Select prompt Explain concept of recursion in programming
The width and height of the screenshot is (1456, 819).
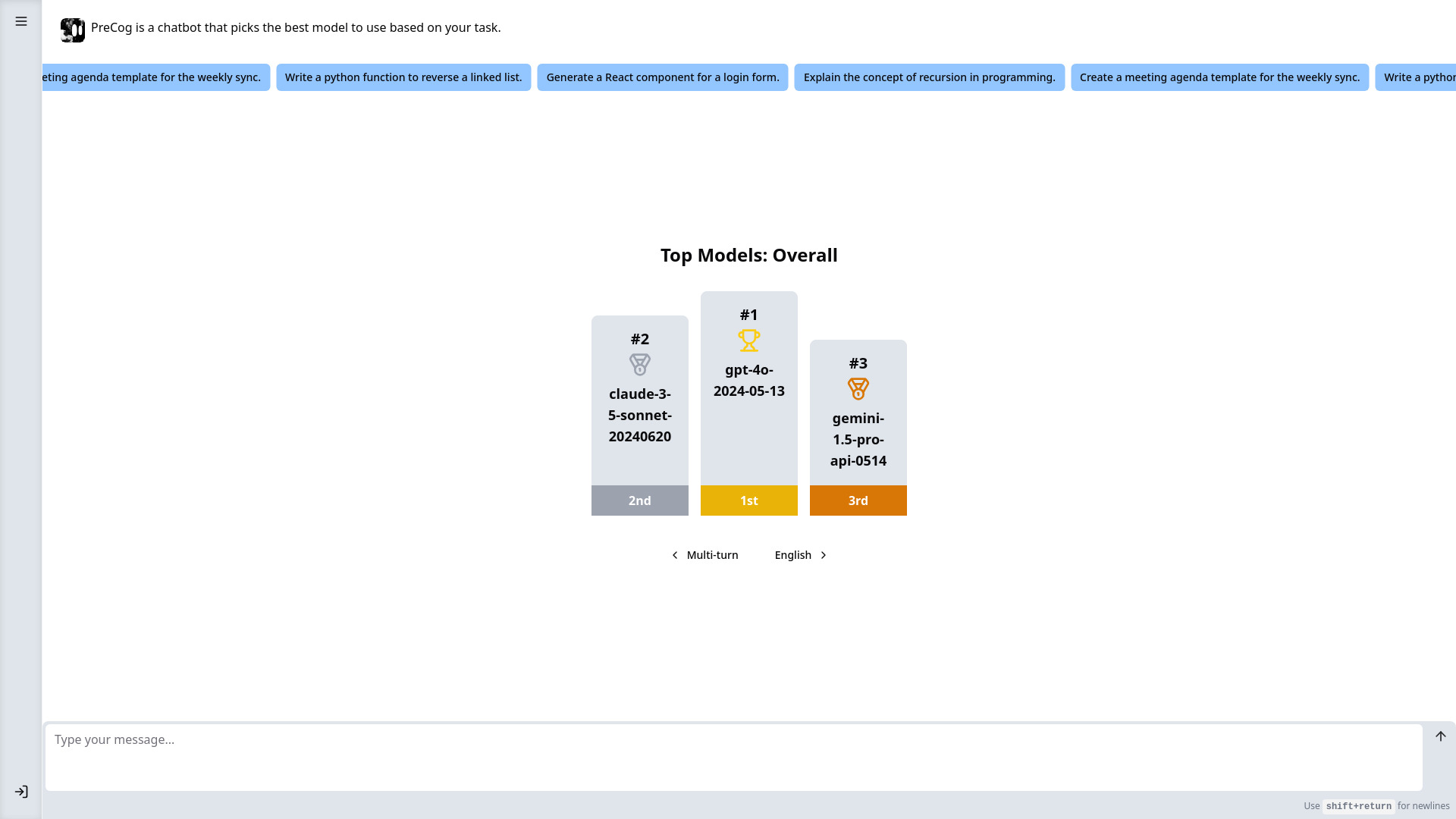(x=929, y=77)
